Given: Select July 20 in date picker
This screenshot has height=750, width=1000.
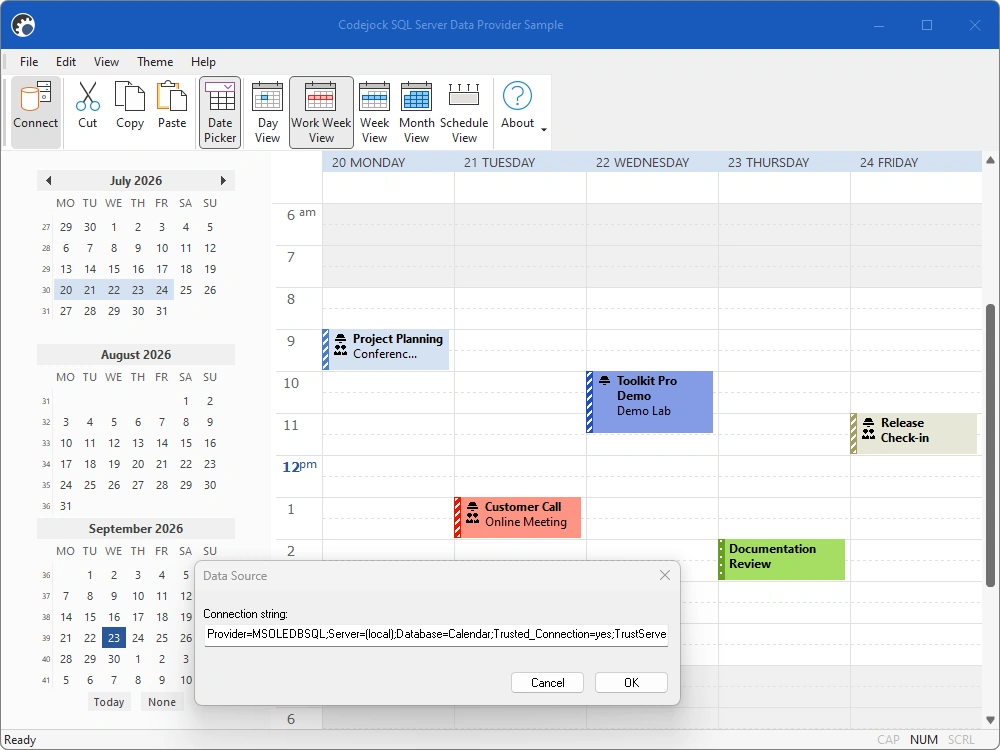Looking at the screenshot, I should [x=66, y=290].
